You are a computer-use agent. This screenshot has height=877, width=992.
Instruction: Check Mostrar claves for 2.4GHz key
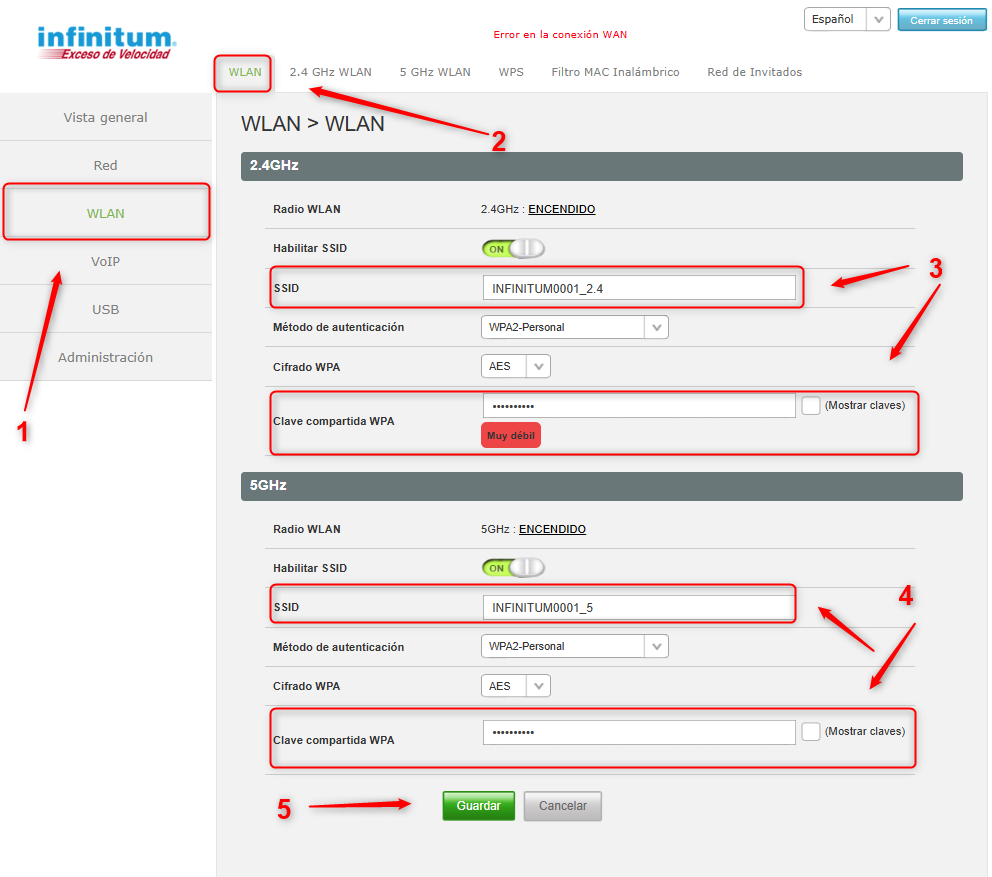point(811,405)
